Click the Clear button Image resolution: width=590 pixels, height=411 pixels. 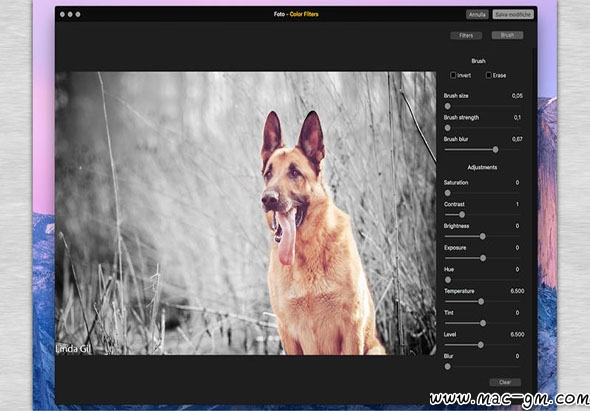(x=505, y=382)
